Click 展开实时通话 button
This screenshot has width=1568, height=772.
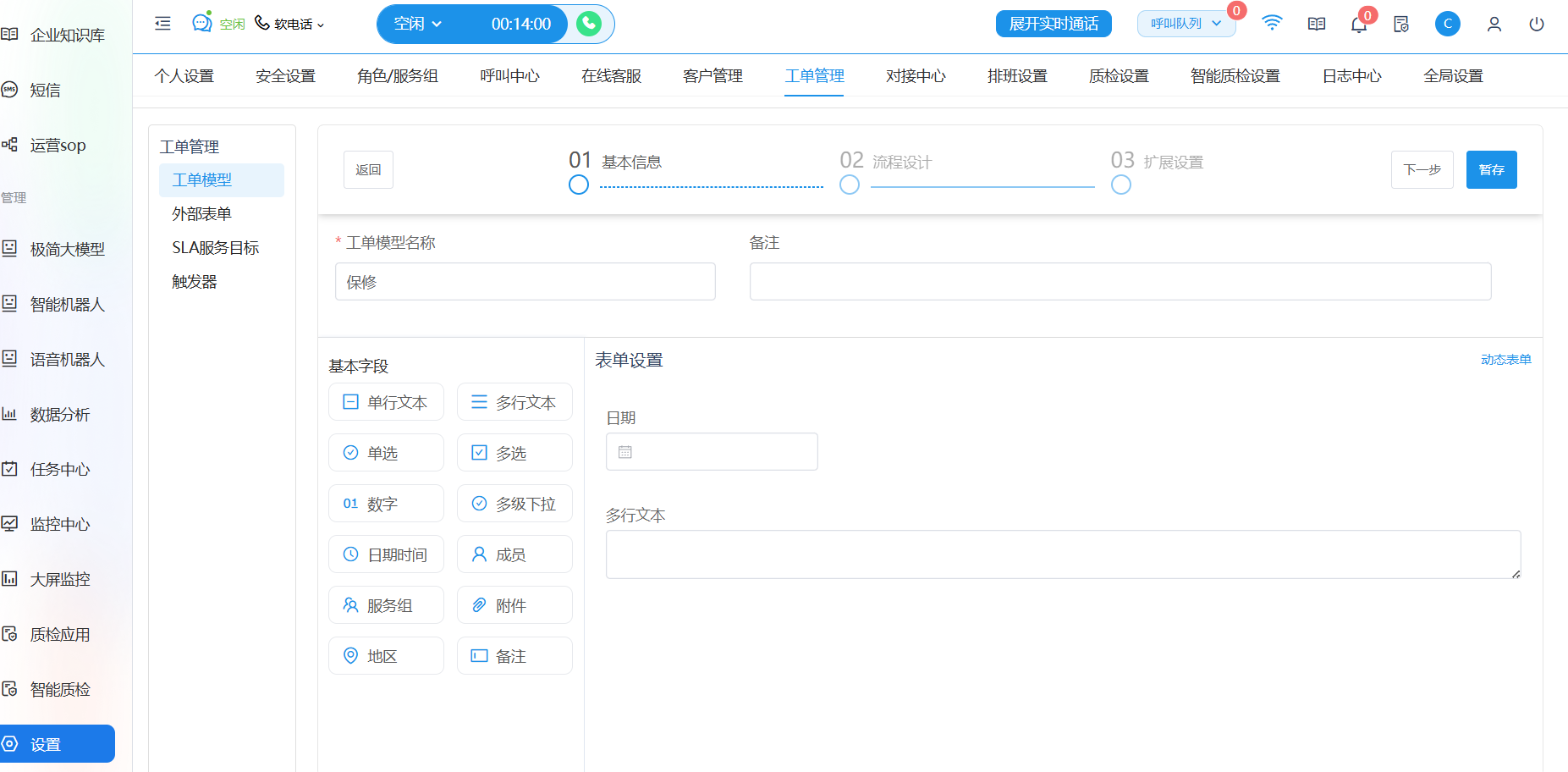click(x=1054, y=24)
